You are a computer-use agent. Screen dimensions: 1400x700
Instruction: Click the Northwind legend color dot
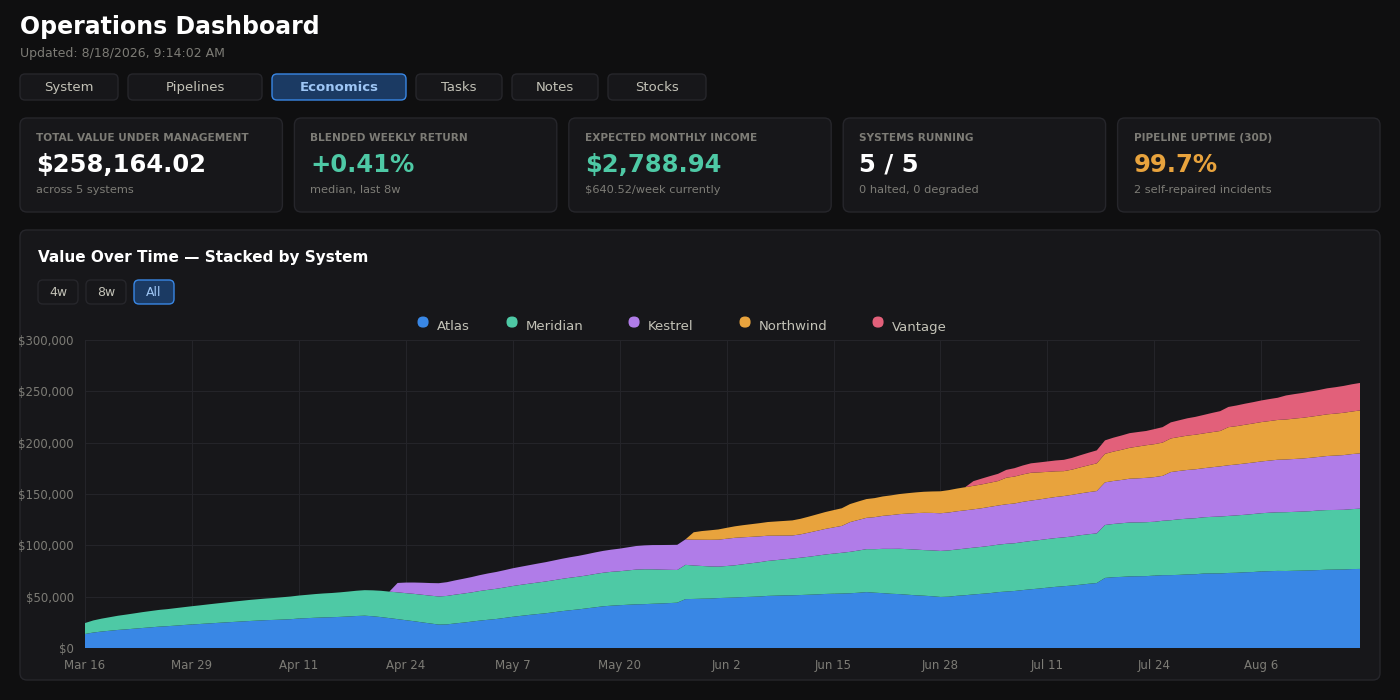745,322
